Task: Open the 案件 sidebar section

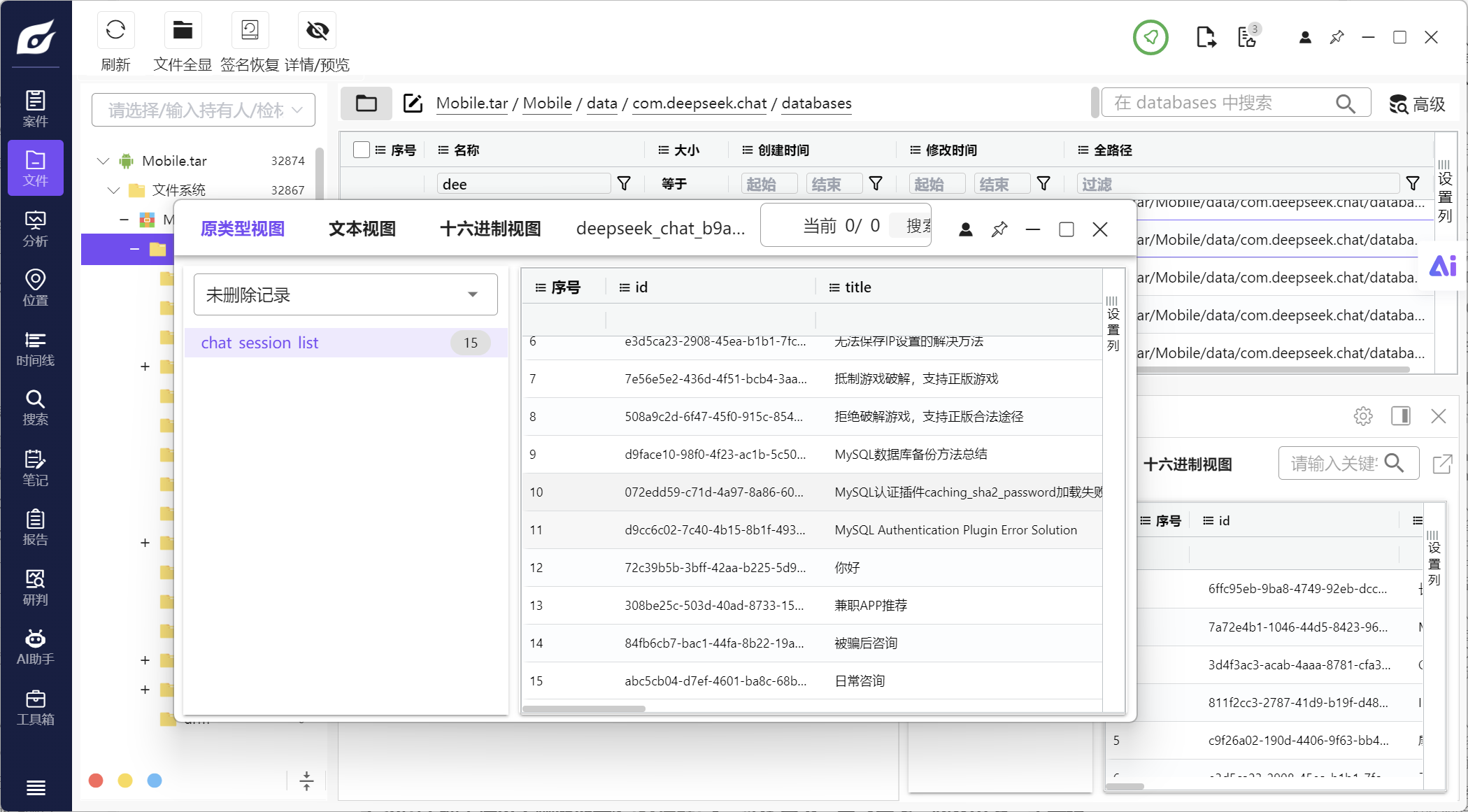Action: coord(36,108)
